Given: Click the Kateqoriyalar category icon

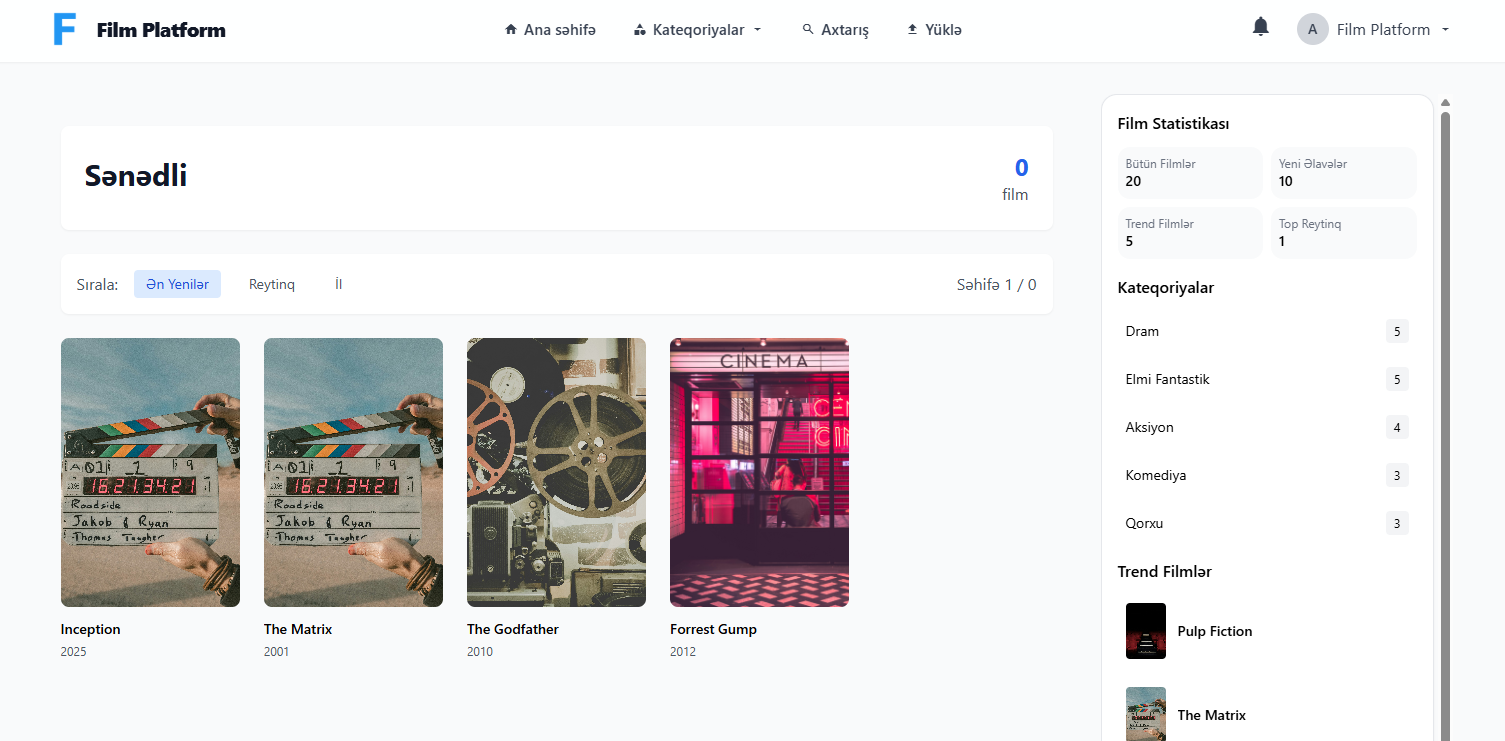Looking at the screenshot, I should pyautogui.click(x=640, y=30).
